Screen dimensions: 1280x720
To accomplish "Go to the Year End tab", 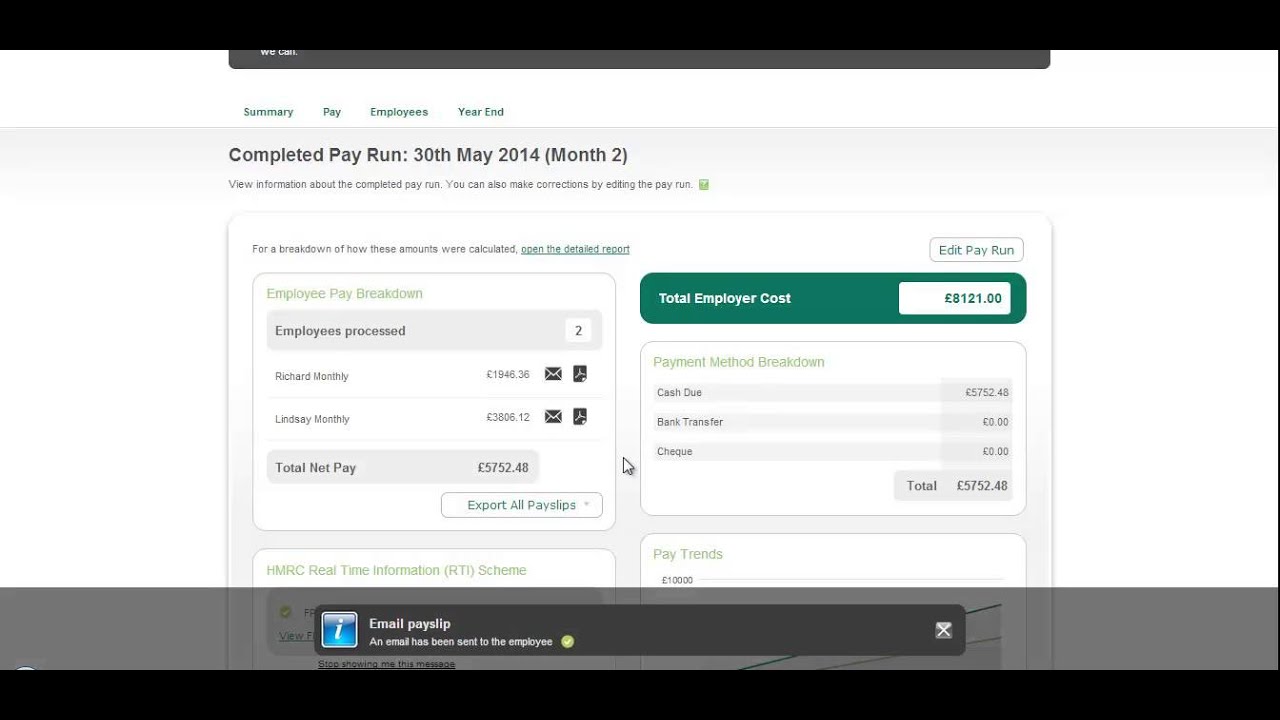I will (481, 112).
